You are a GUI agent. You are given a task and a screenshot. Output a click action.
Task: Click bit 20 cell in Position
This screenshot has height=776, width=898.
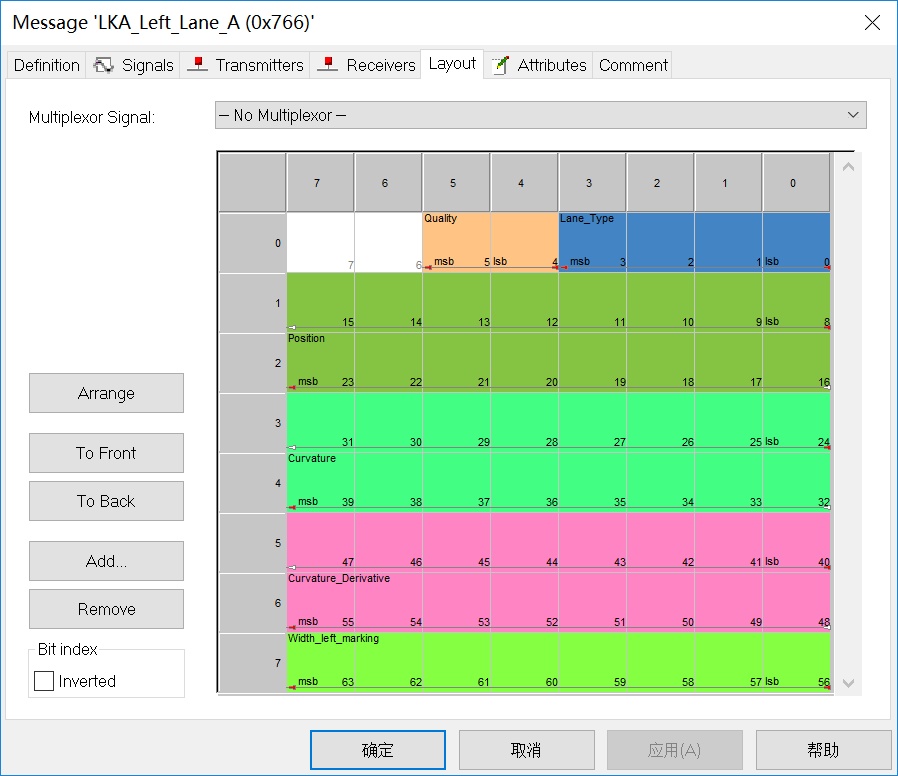[525, 363]
